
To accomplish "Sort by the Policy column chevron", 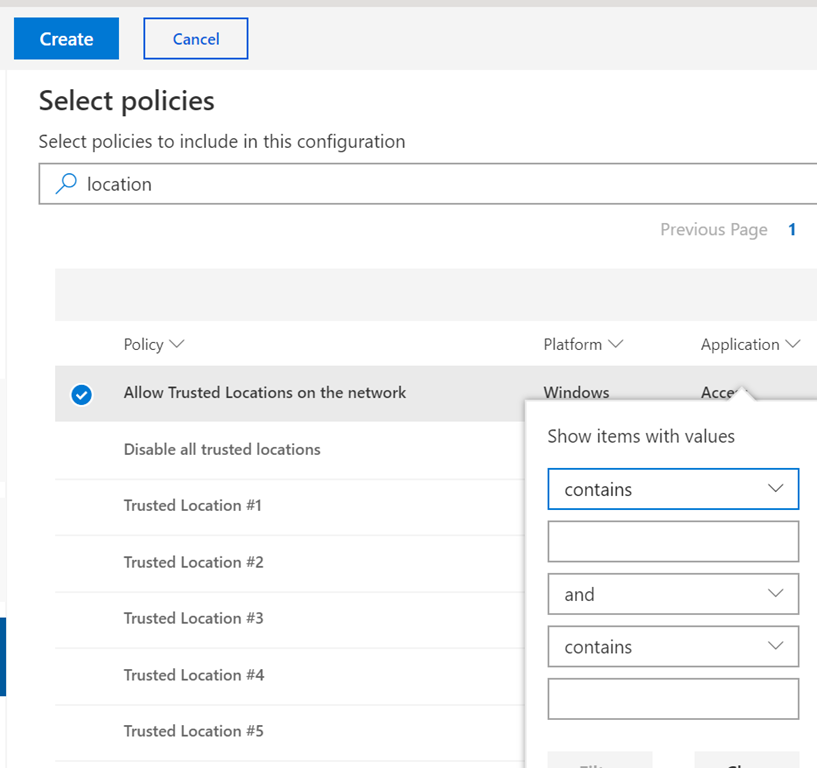I will coord(177,344).
